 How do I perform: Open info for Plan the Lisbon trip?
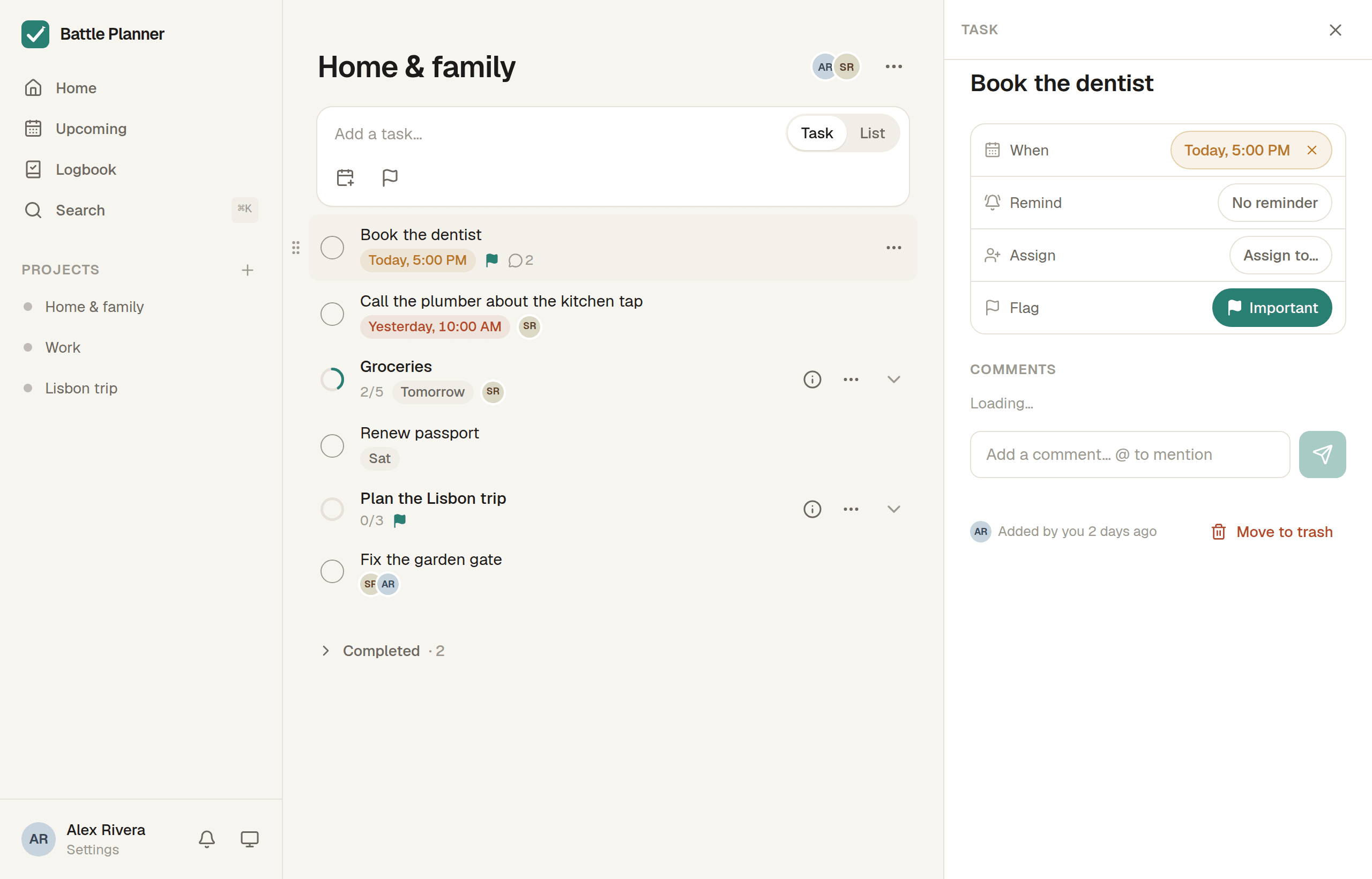click(812, 509)
